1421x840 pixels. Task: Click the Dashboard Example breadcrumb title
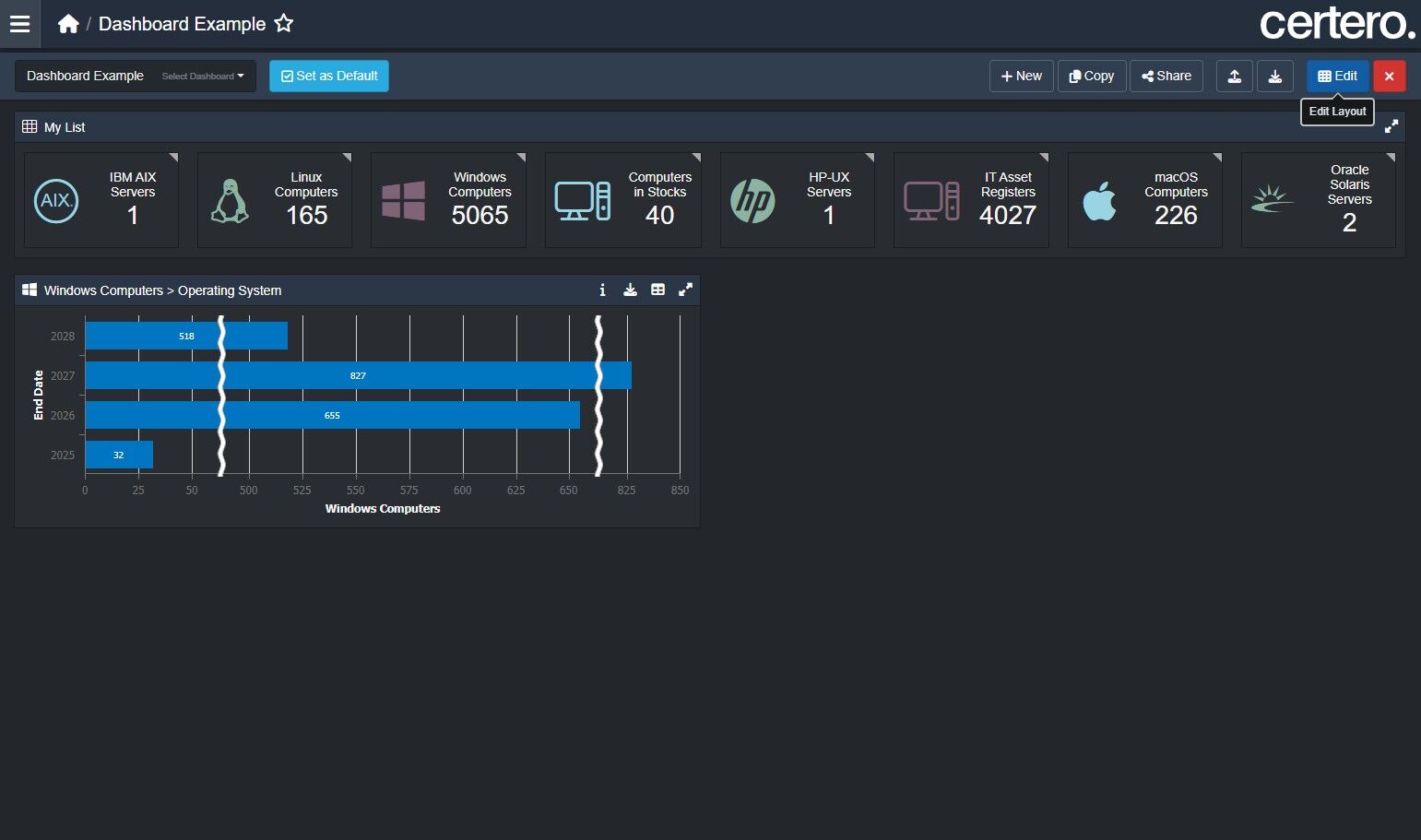pos(183,24)
